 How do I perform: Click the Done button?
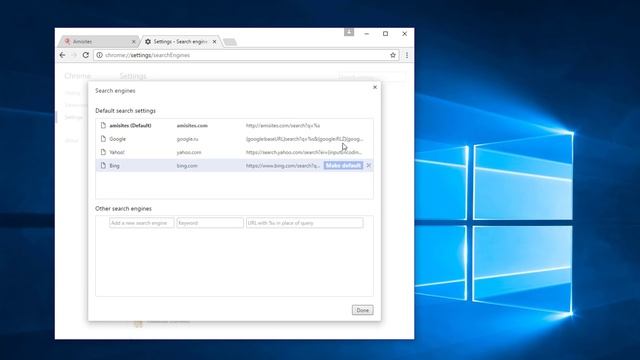pyautogui.click(x=362, y=310)
